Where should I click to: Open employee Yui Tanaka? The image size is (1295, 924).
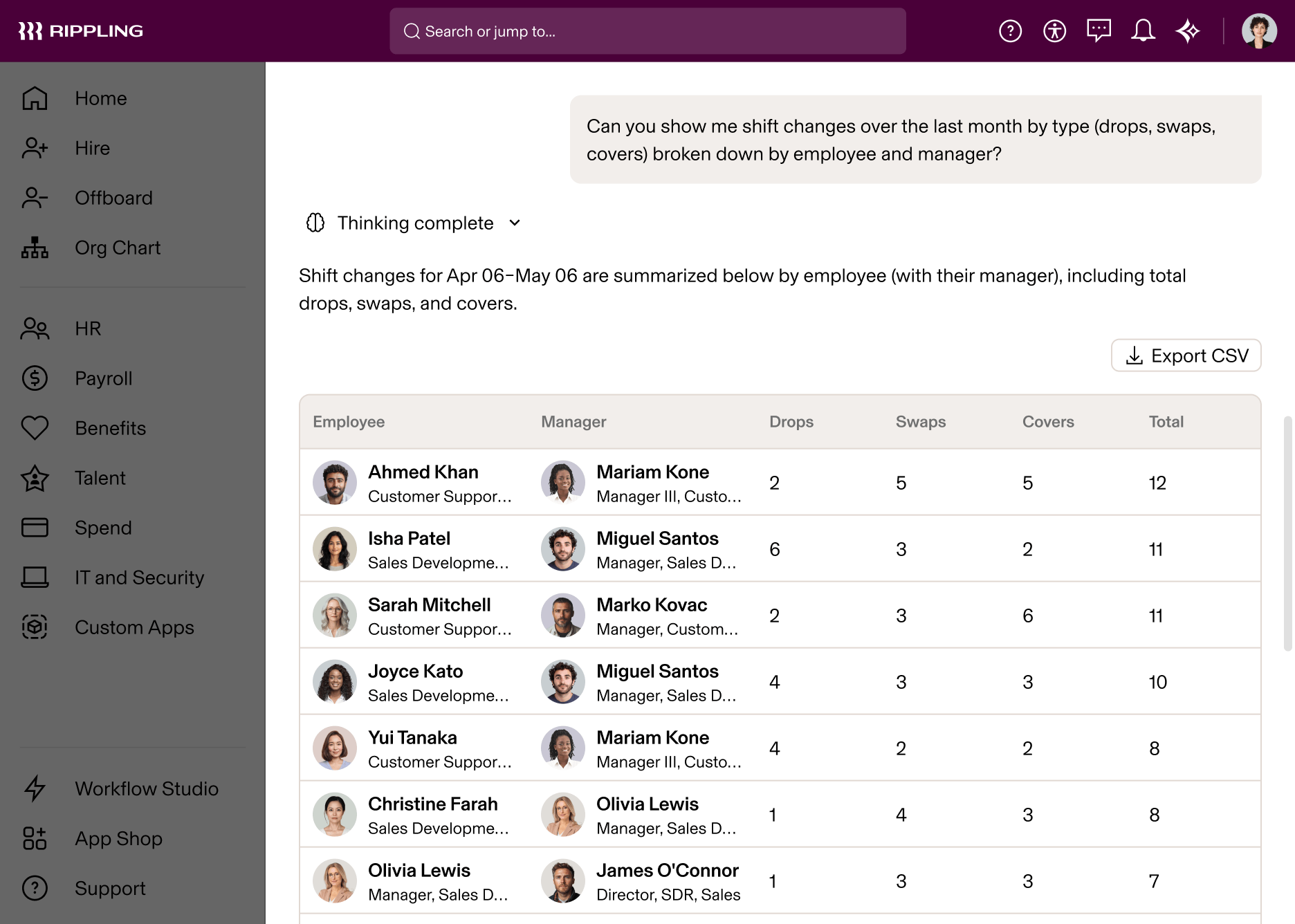(412, 737)
